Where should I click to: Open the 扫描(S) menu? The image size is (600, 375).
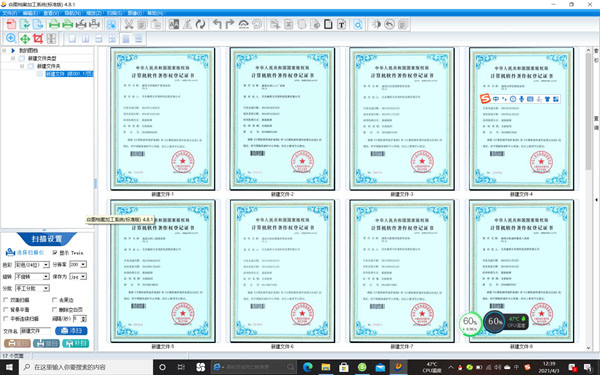tap(114, 13)
